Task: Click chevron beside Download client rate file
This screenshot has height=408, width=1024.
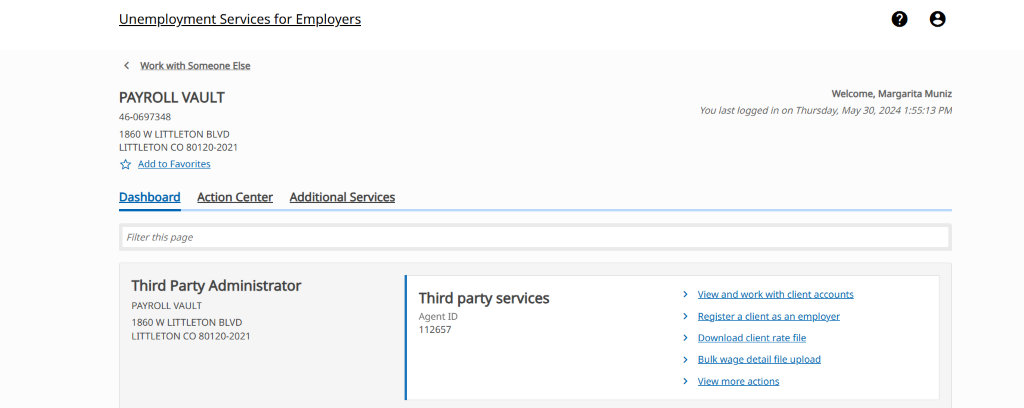Action: (x=685, y=337)
